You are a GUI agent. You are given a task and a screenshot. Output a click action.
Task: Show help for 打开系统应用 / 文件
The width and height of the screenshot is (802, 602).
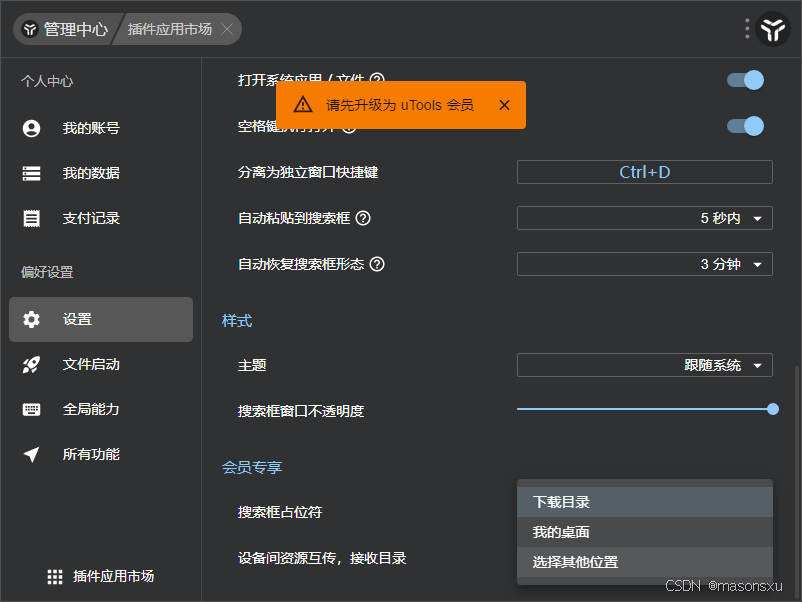click(377, 78)
